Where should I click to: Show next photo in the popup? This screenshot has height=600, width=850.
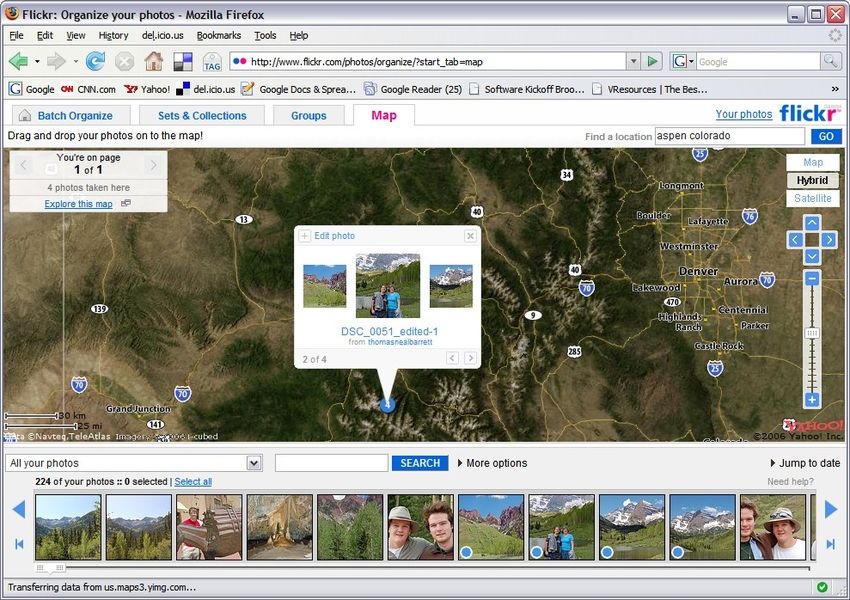point(471,358)
